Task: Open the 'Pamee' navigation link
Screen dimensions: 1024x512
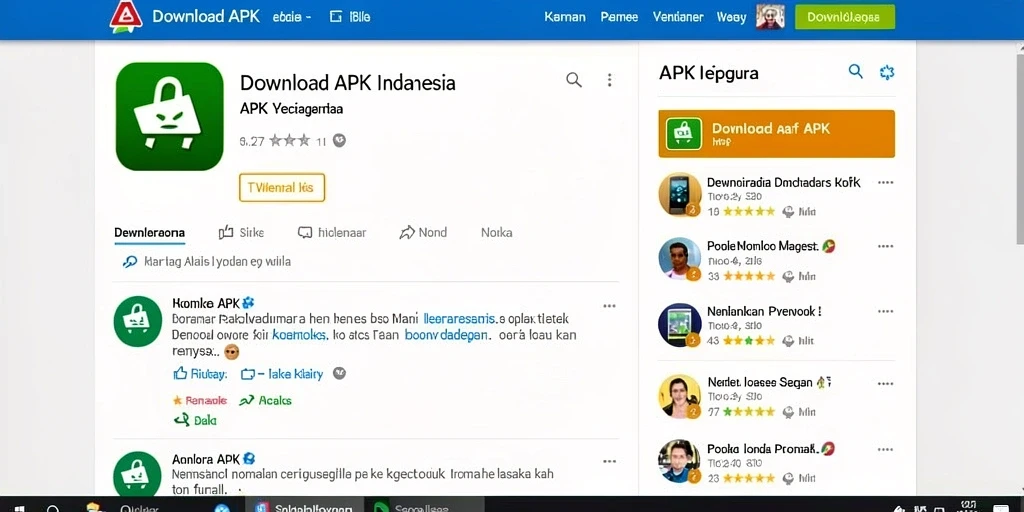Action: point(618,17)
